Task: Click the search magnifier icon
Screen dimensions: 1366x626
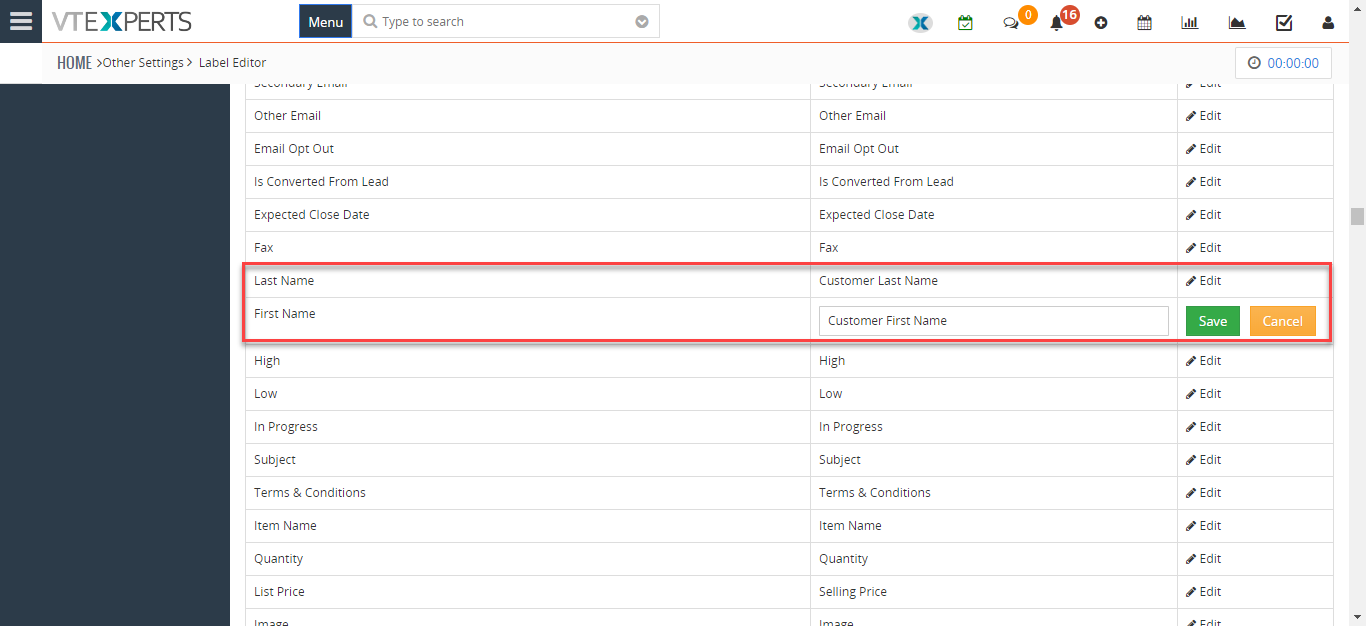Action: point(370,21)
